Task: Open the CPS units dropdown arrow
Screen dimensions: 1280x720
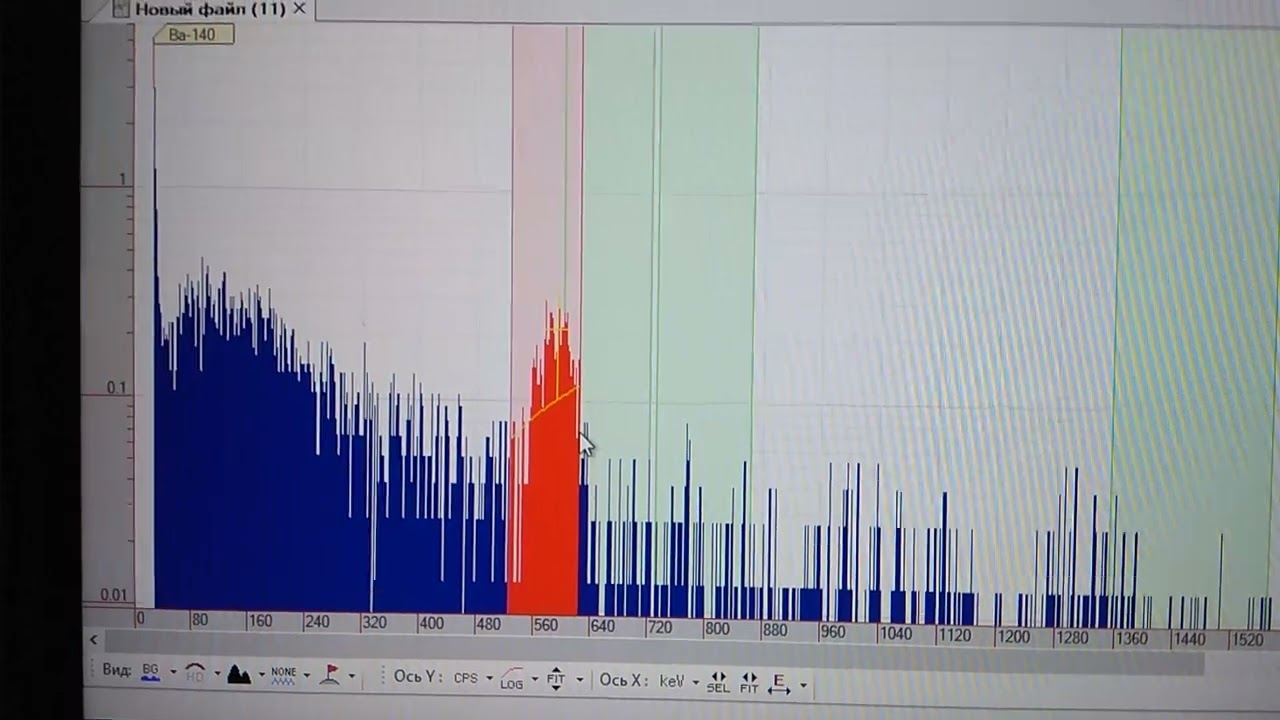Action: click(489, 679)
